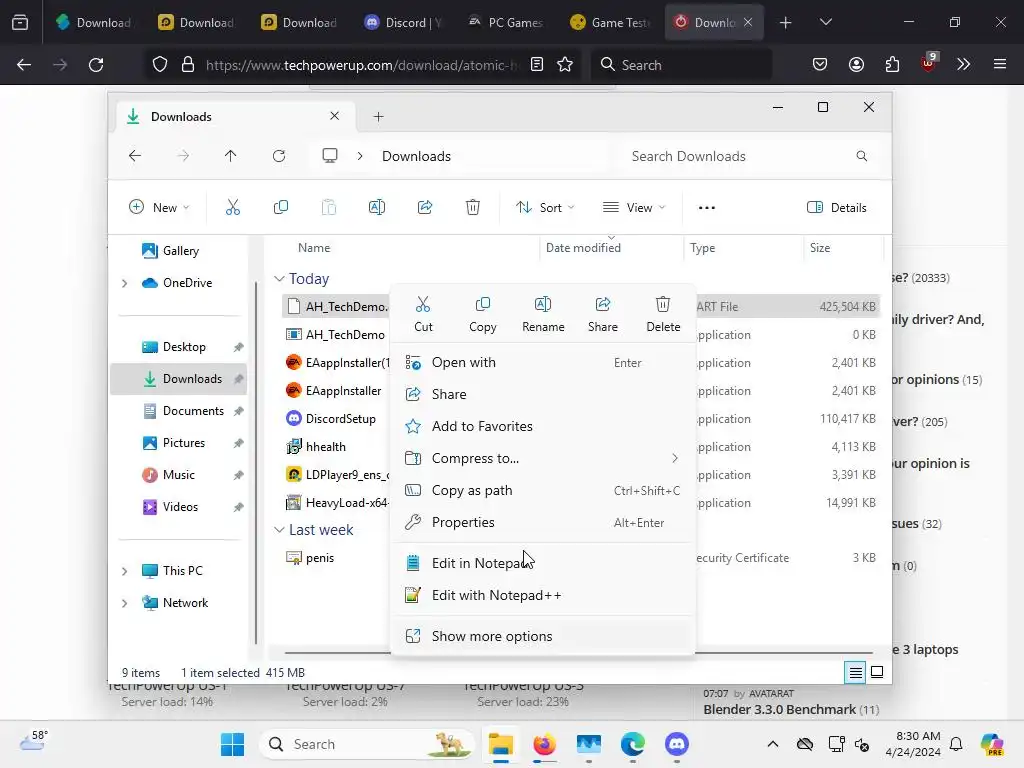Screen dimensions: 1024x768
Task: Switch to the details list view icon in the status bar
Action: click(855, 672)
